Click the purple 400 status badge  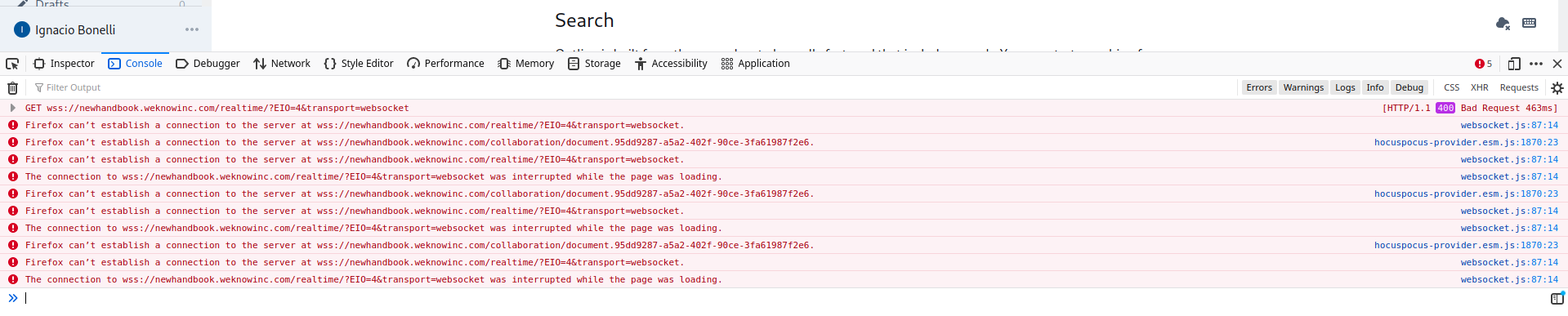click(1445, 108)
